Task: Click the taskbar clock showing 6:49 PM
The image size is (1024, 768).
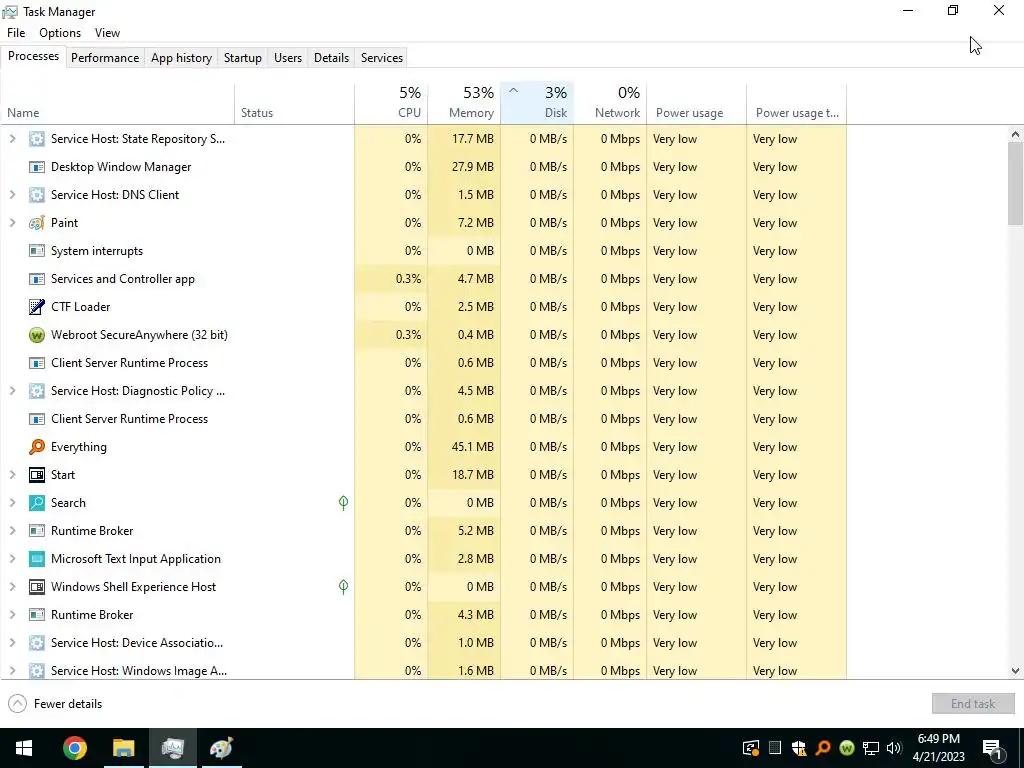Action: pos(940,748)
